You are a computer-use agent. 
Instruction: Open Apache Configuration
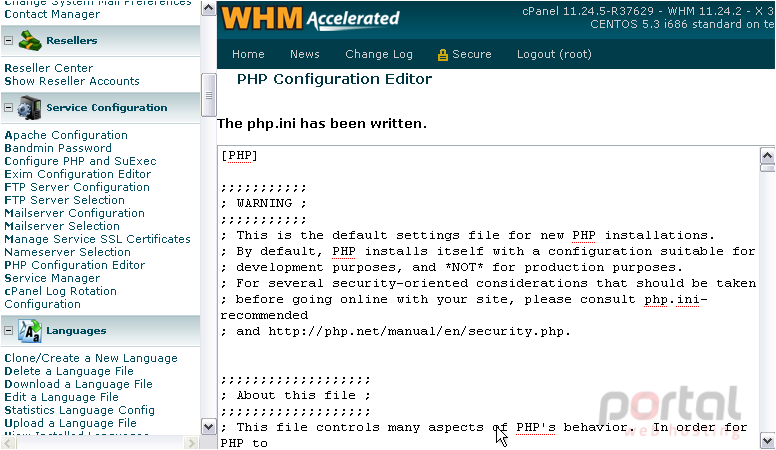66,135
